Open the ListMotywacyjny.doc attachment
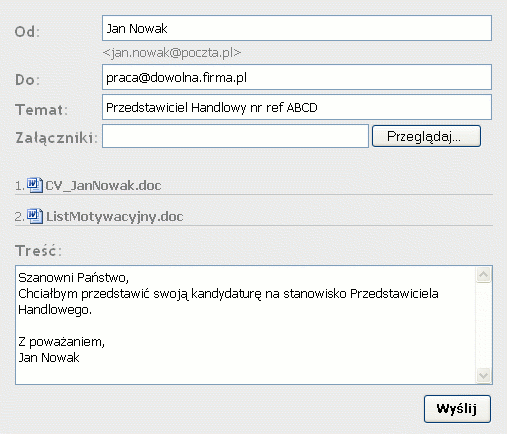507x434 pixels. (114, 217)
